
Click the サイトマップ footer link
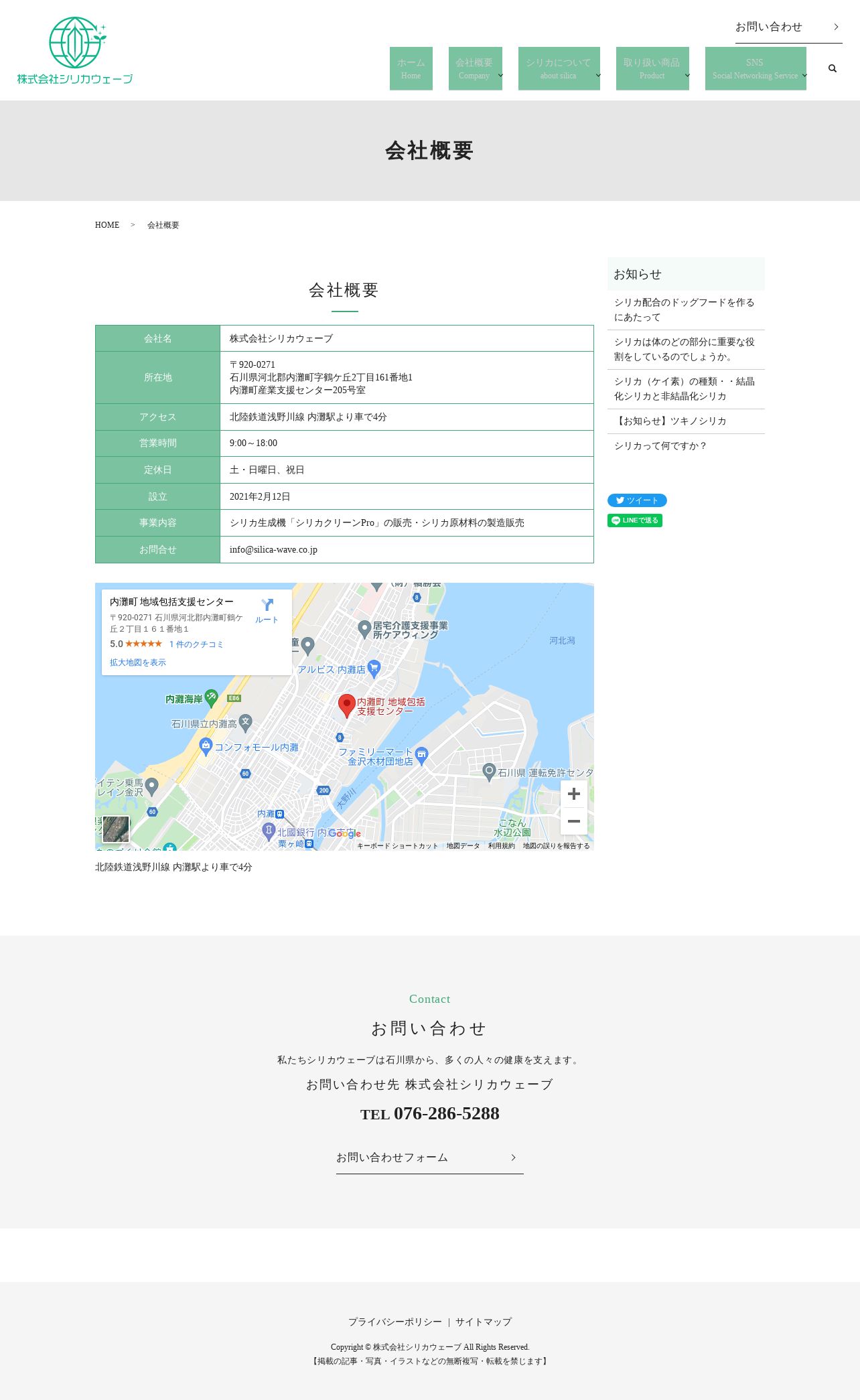(484, 1322)
